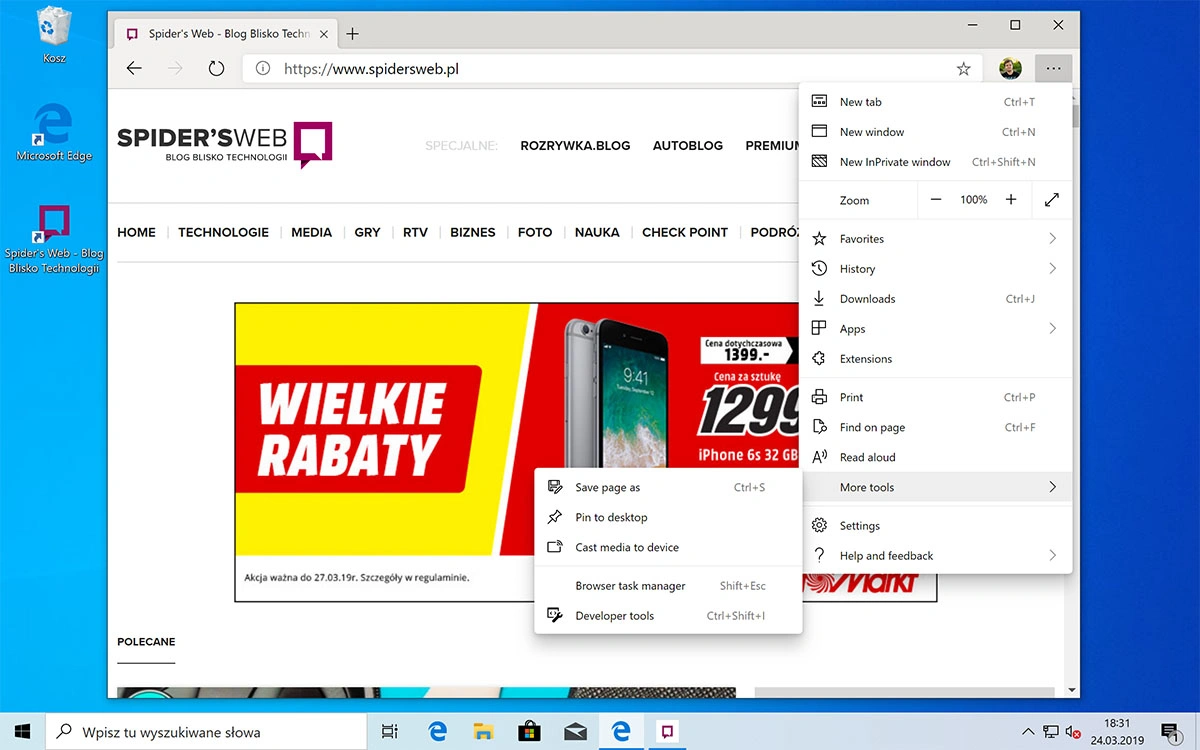Open the Windows Start menu
The height and width of the screenshot is (750, 1200).
pos(23,732)
